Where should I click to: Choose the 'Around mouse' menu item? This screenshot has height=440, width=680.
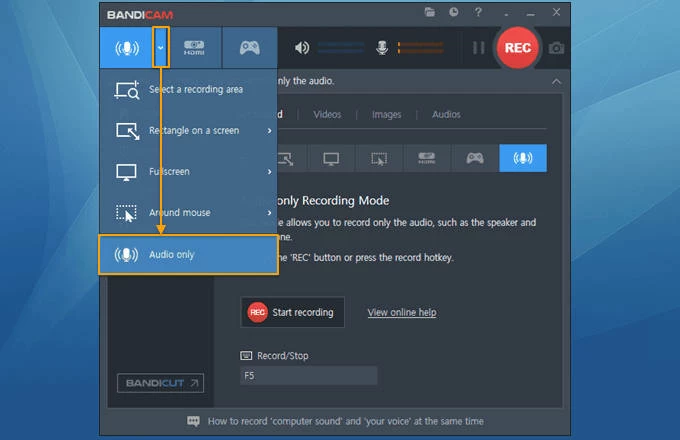188,213
